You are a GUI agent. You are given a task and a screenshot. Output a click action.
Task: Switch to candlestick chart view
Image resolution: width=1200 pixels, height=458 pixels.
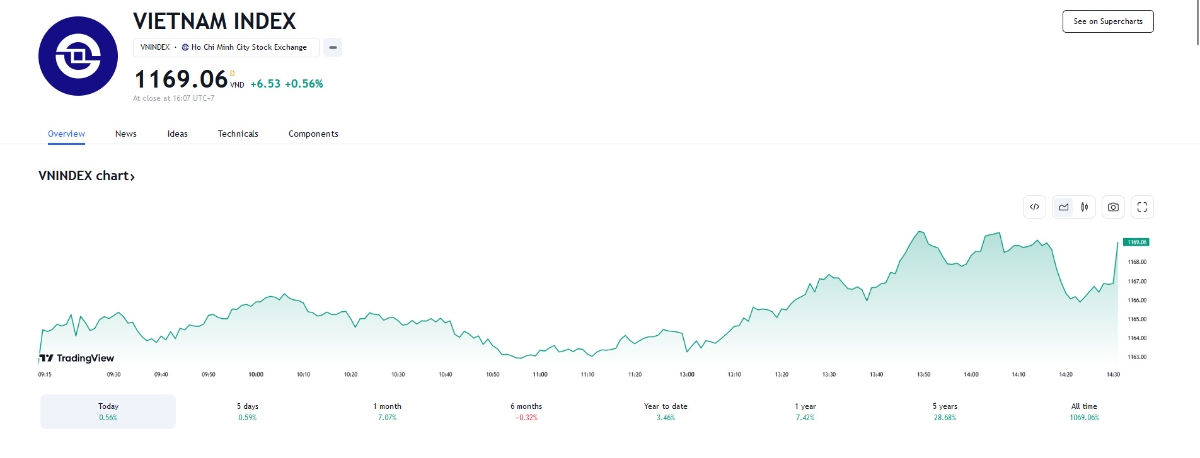click(1084, 207)
